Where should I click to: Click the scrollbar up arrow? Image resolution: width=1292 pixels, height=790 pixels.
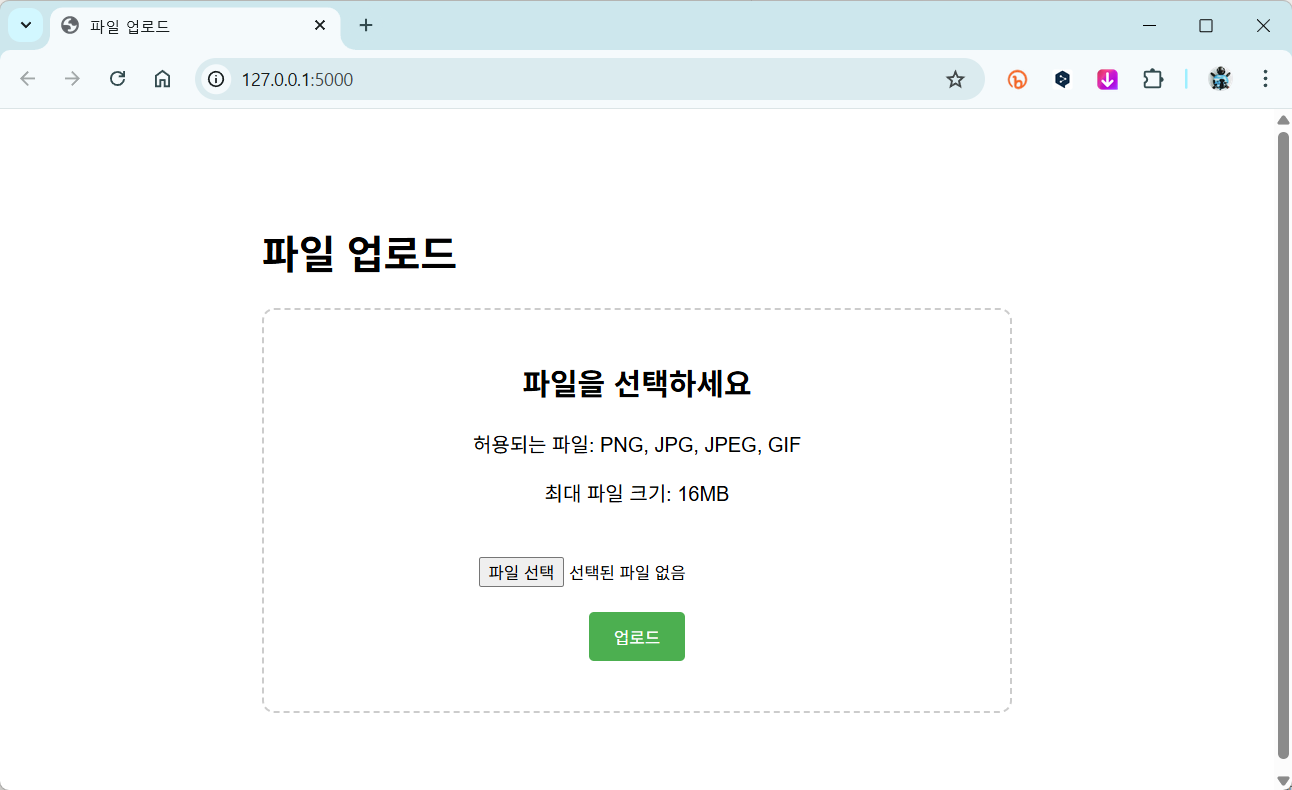click(1284, 120)
